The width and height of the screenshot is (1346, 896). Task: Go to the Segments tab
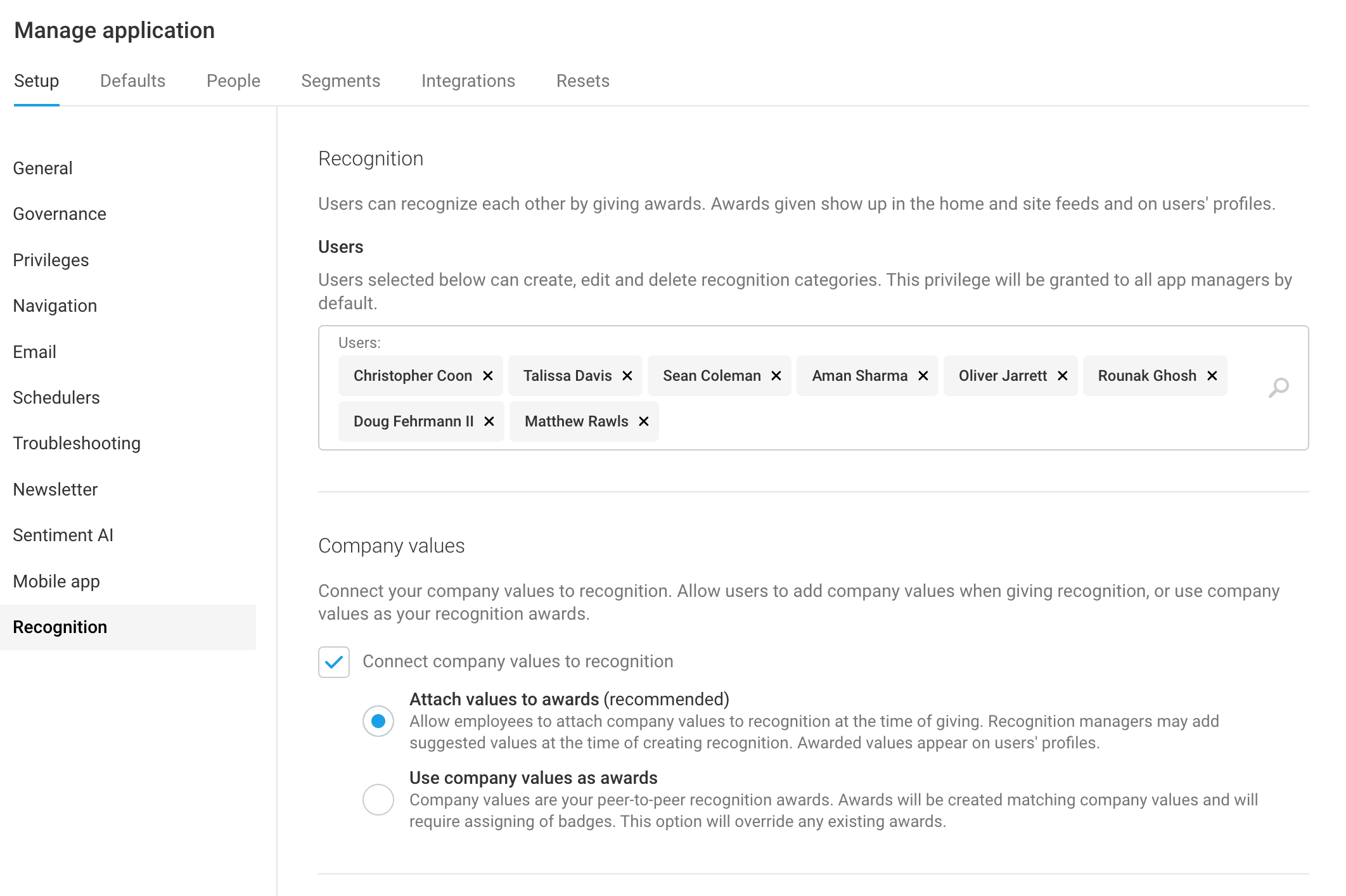pyautogui.click(x=340, y=81)
